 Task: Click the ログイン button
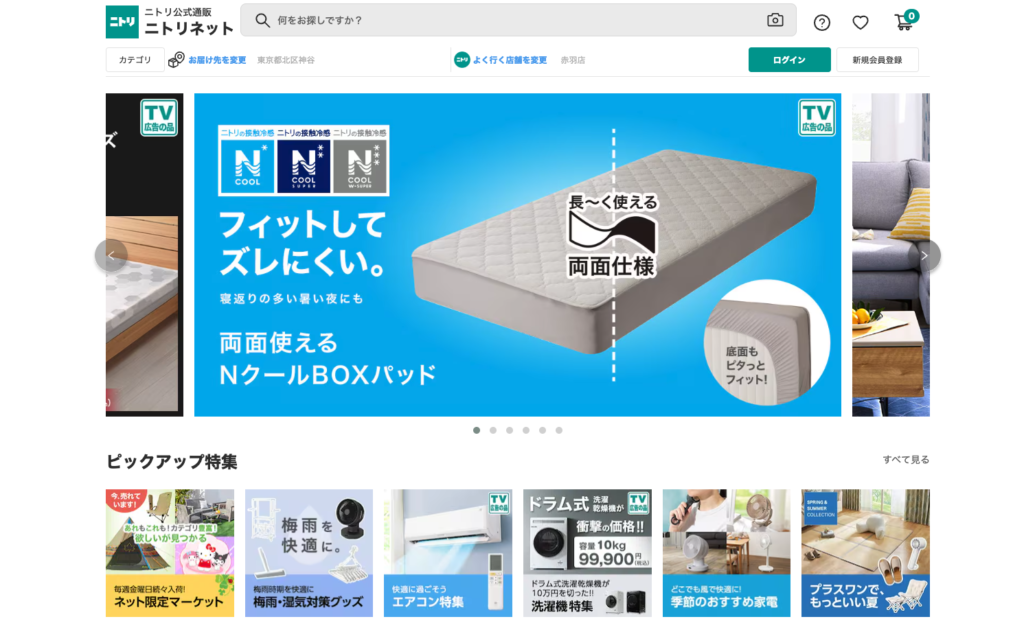(789, 60)
